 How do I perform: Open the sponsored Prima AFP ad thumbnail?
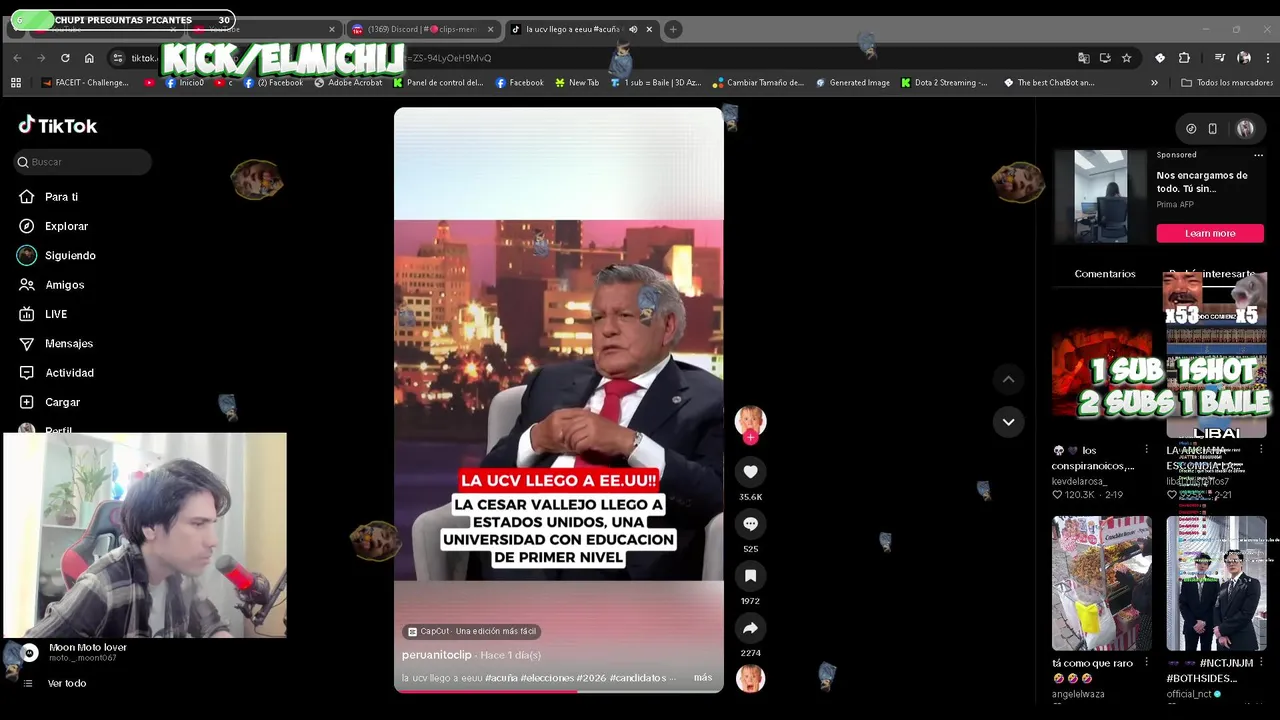[1100, 196]
